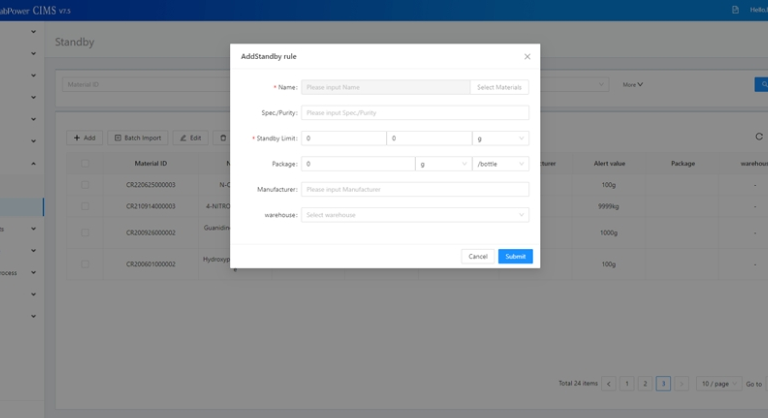Collapse the expanded sidebar section chevron

33,163
